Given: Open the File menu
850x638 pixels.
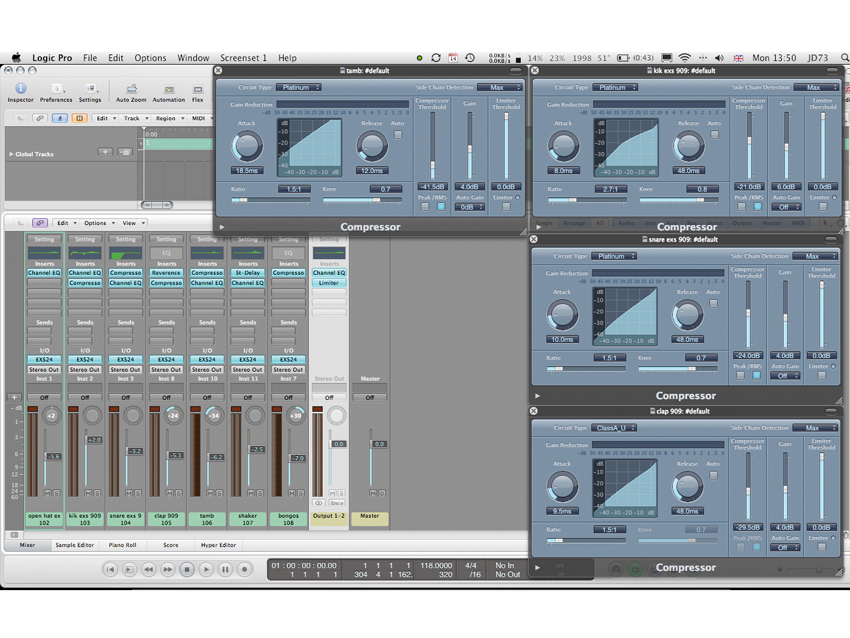Looking at the screenshot, I should tap(90, 58).
